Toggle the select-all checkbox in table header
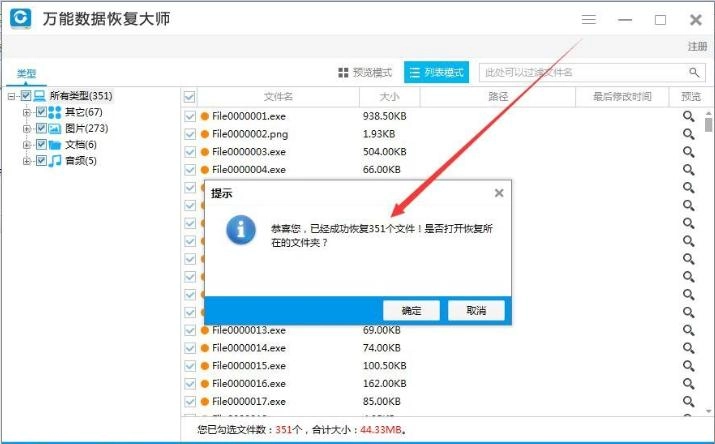Screen dimensions: 715x444 pos(189,97)
